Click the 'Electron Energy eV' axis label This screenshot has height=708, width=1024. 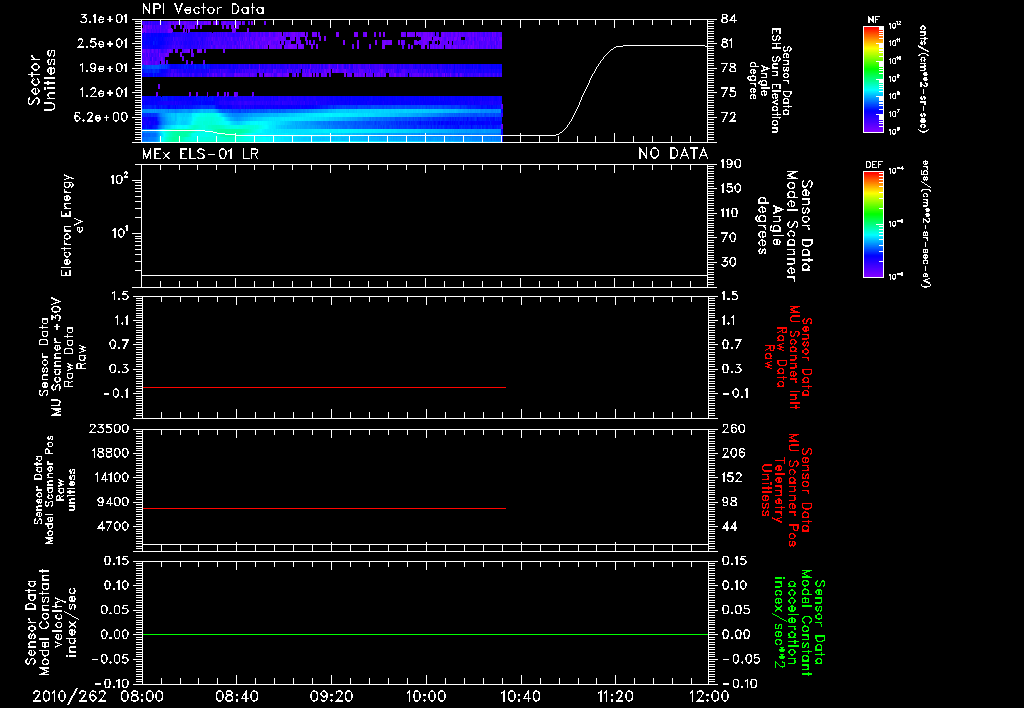(x=72, y=225)
